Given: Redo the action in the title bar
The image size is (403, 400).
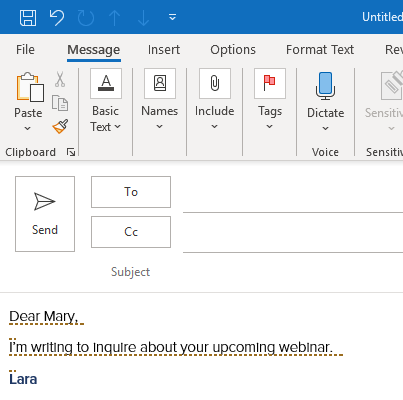Looking at the screenshot, I should [86, 17].
